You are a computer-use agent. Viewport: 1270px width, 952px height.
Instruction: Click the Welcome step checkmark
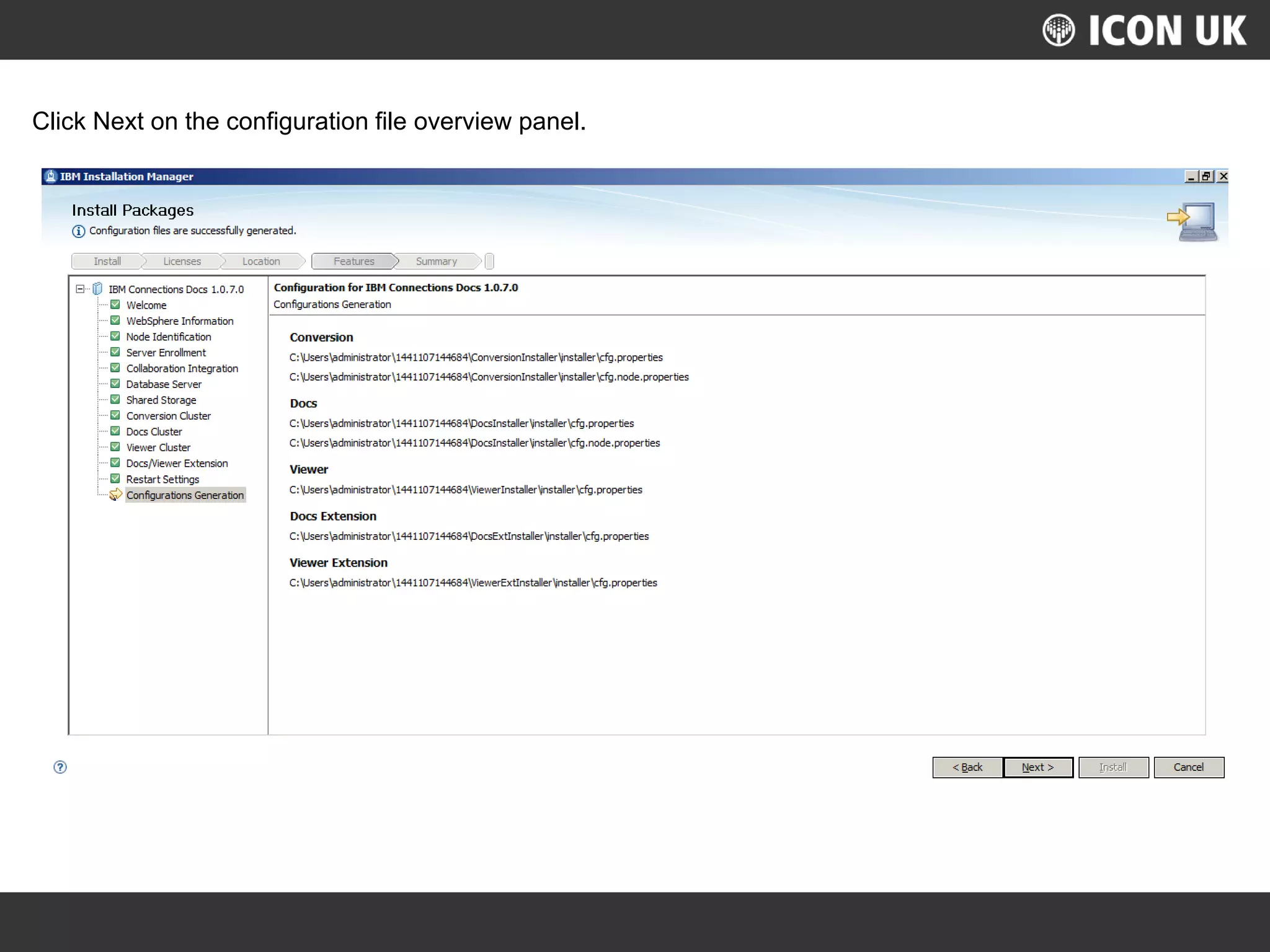(x=115, y=305)
